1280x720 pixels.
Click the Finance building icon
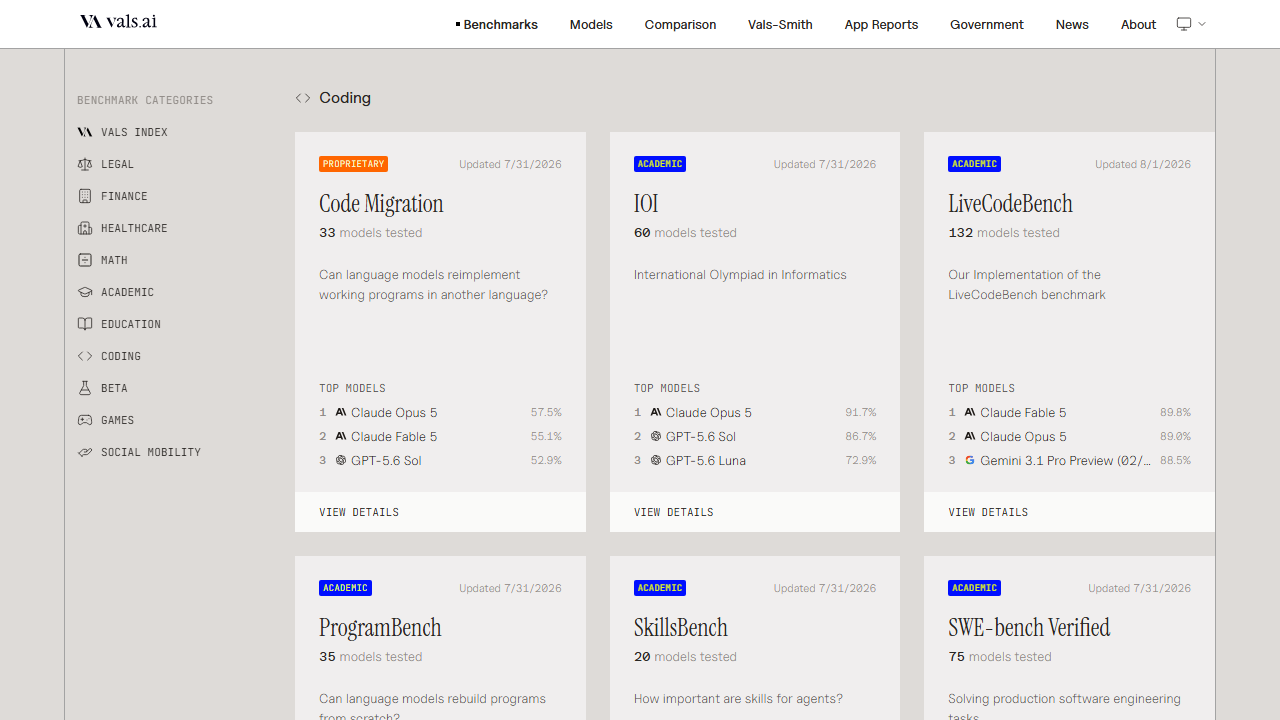click(x=85, y=196)
